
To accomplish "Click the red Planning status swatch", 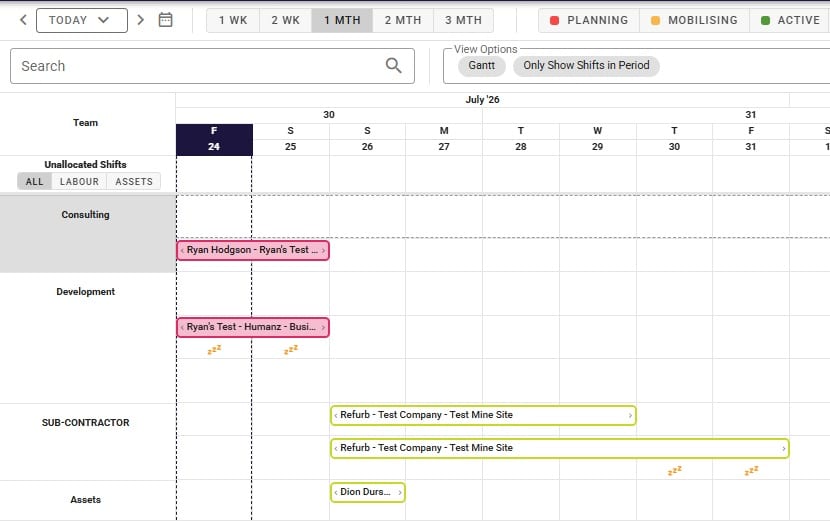I will (554, 21).
